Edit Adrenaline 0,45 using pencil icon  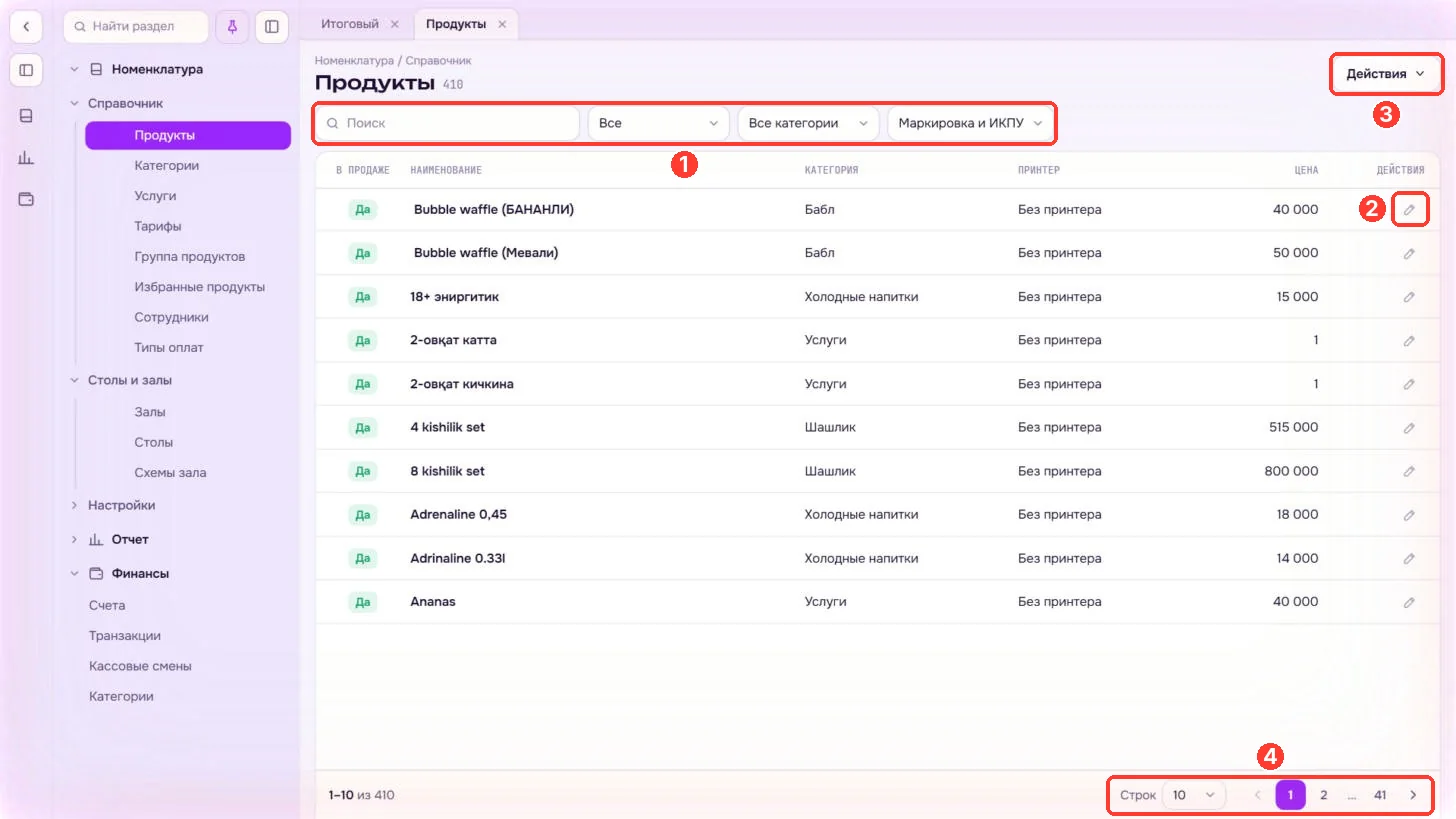coord(1409,515)
